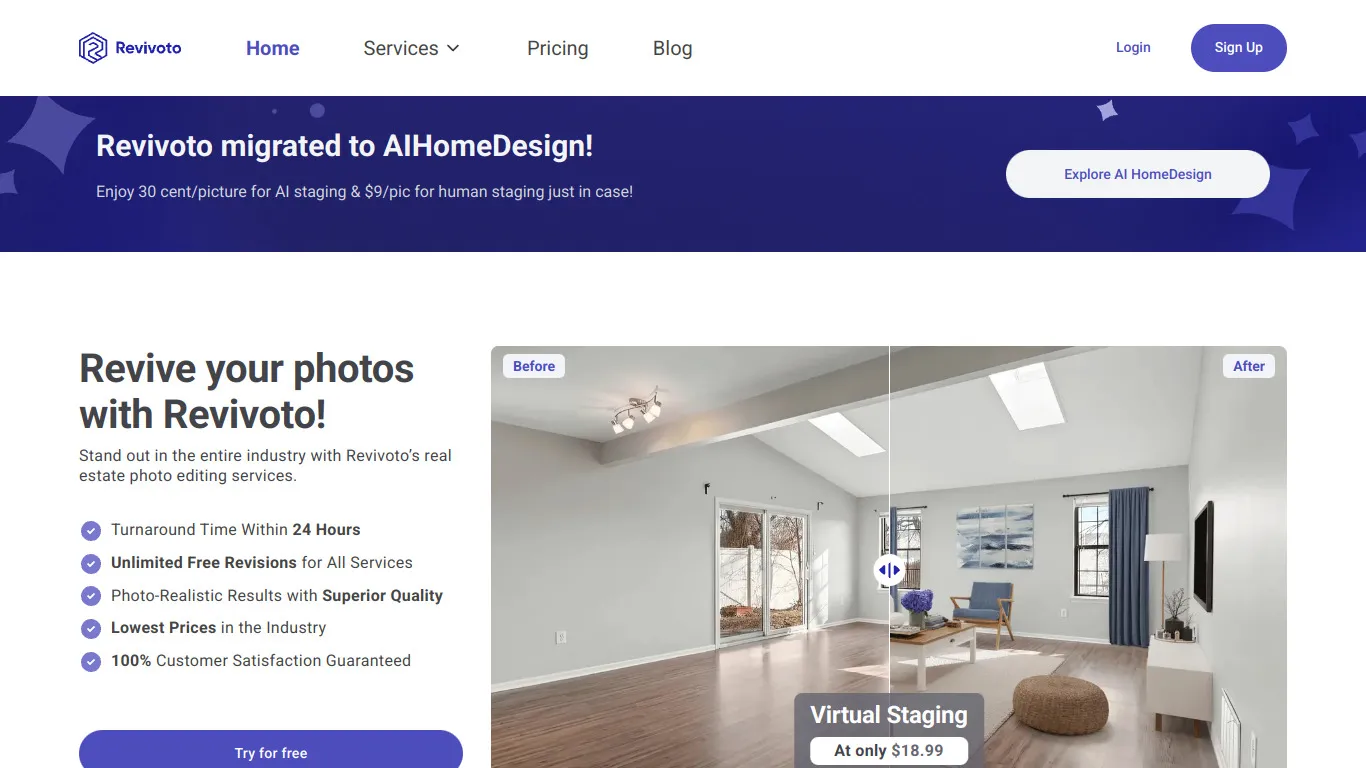Viewport: 1366px width, 768px height.
Task: Visit the Blog page
Action: pos(673,48)
